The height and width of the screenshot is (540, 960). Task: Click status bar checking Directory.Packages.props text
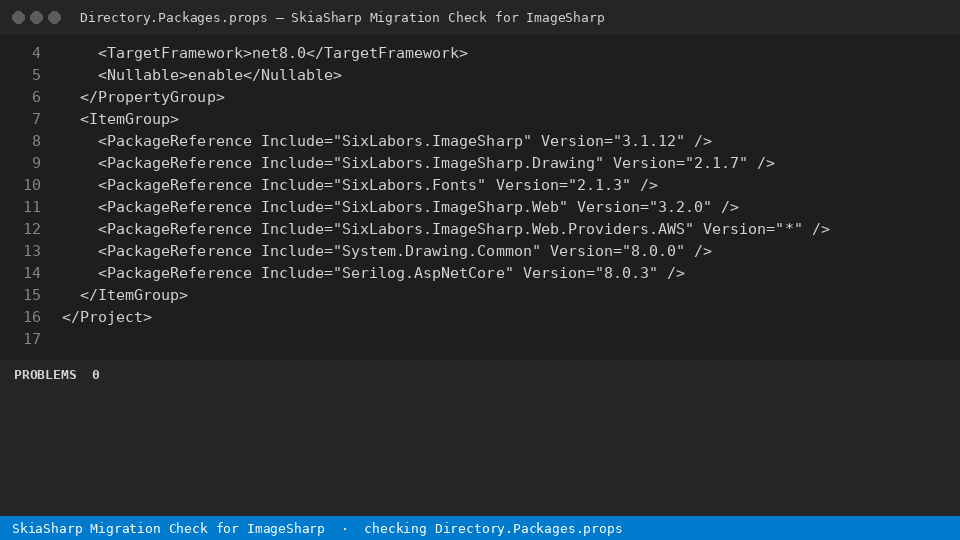493,528
